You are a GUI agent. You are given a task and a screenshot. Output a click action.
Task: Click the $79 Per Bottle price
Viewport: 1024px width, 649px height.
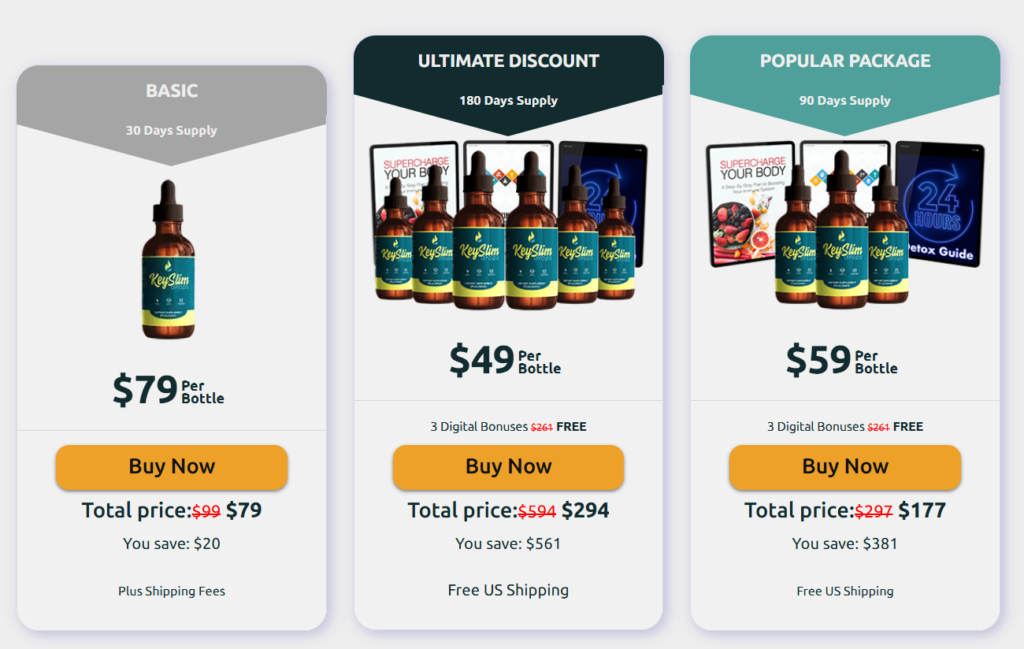168,389
